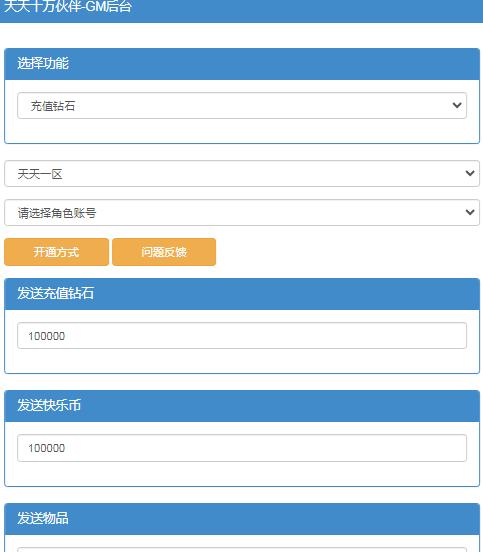Select the 发送充值钻石 panel header

click(x=242, y=294)
